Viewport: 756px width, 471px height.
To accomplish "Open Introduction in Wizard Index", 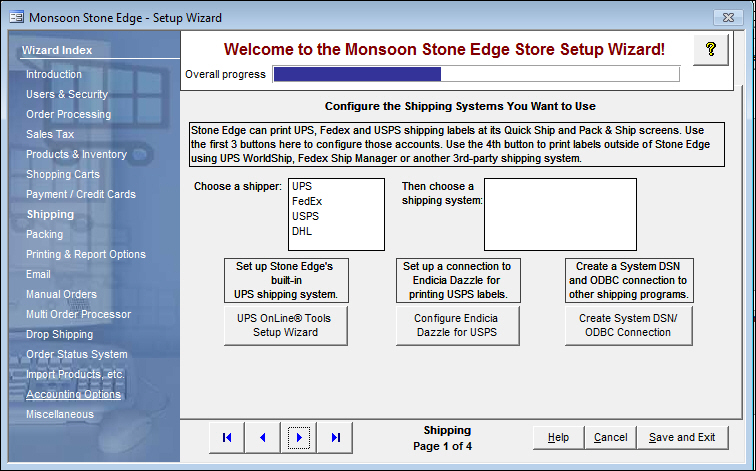I will 54,74.
